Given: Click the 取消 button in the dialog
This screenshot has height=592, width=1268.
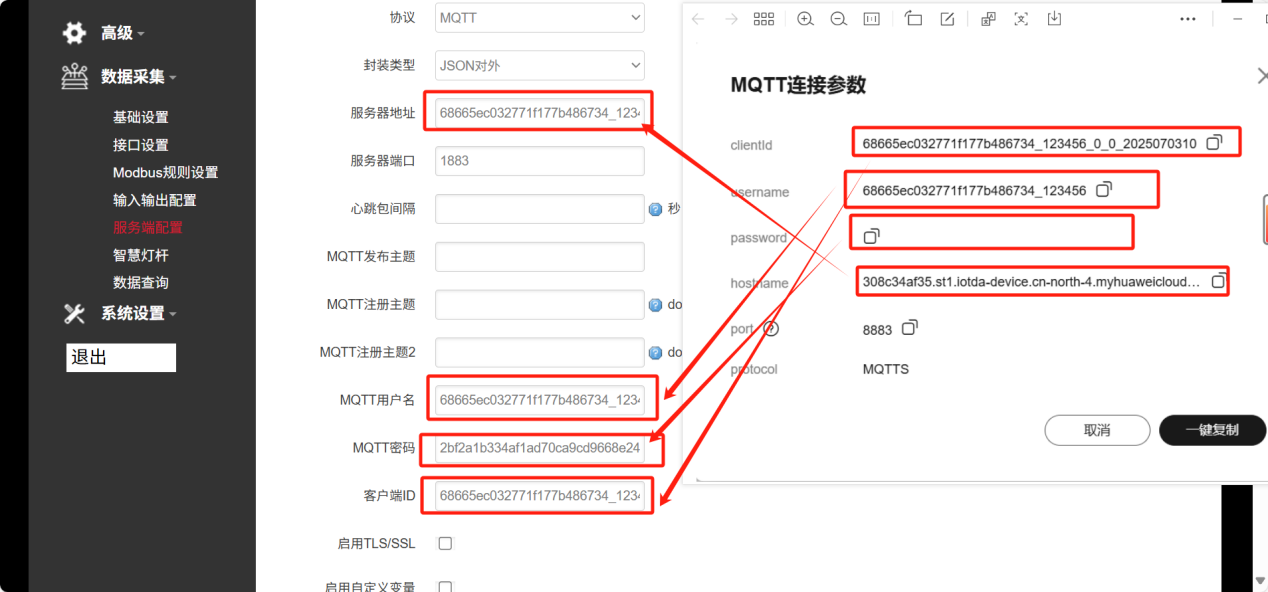Looking at the screenshot, I should pos(1097,430).
